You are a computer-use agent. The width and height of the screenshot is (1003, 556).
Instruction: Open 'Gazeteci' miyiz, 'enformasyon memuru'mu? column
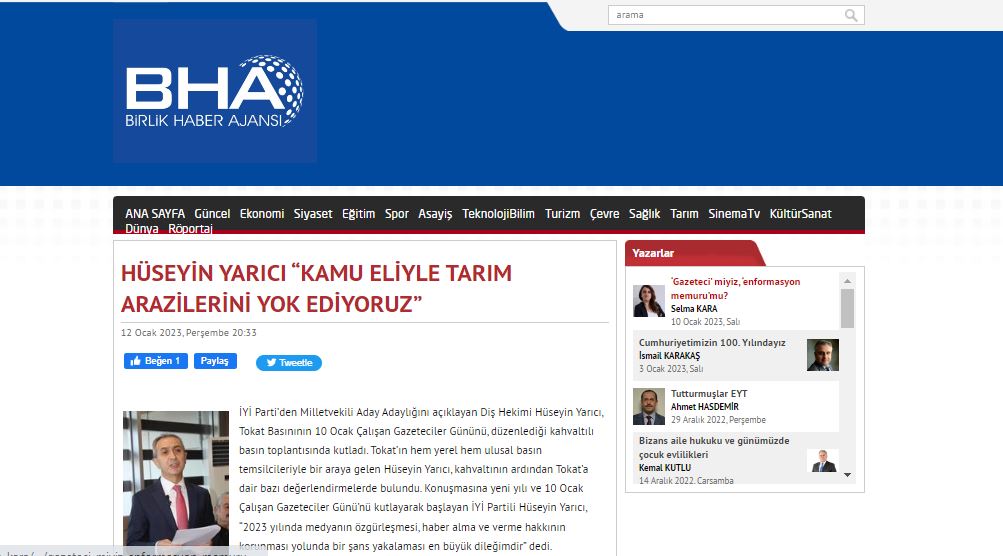pos(735,289)
